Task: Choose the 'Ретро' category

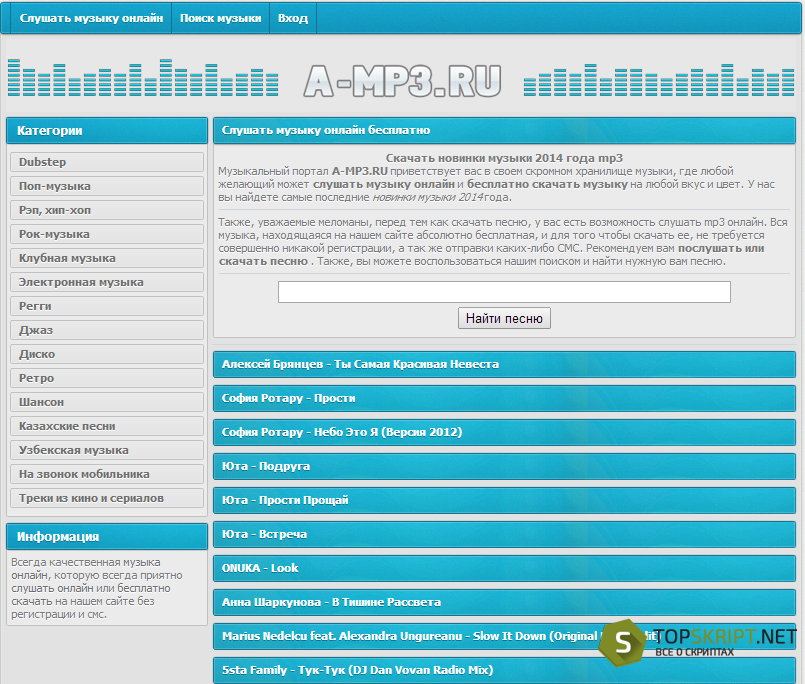Action: tap(107, 378)
